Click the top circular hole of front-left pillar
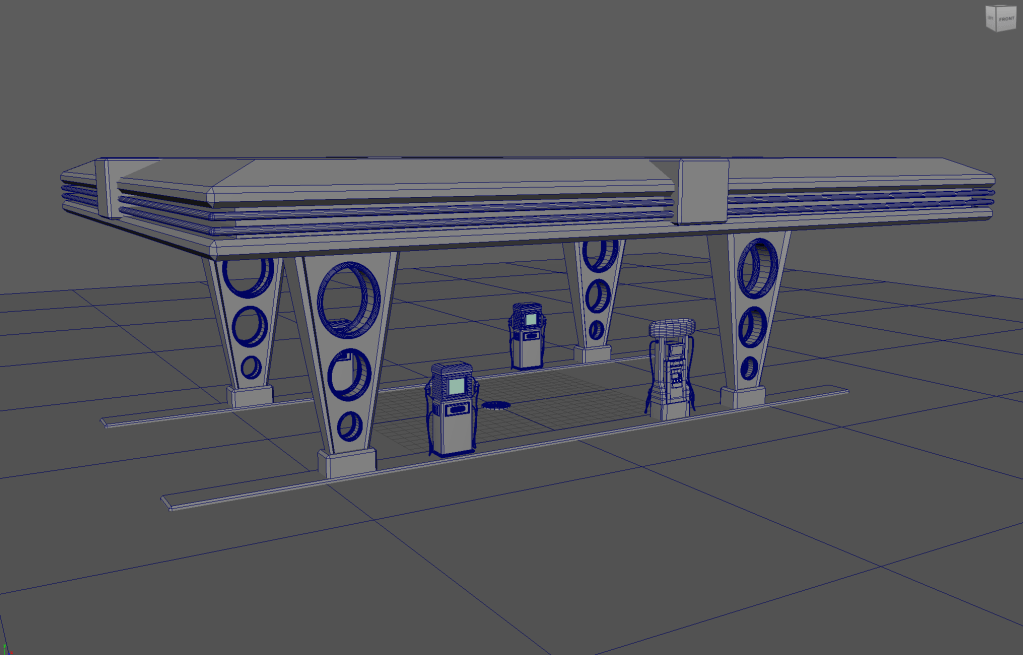Image resolution: width=1023 pixels, height=655 pixels. click(x=348, y=297)
